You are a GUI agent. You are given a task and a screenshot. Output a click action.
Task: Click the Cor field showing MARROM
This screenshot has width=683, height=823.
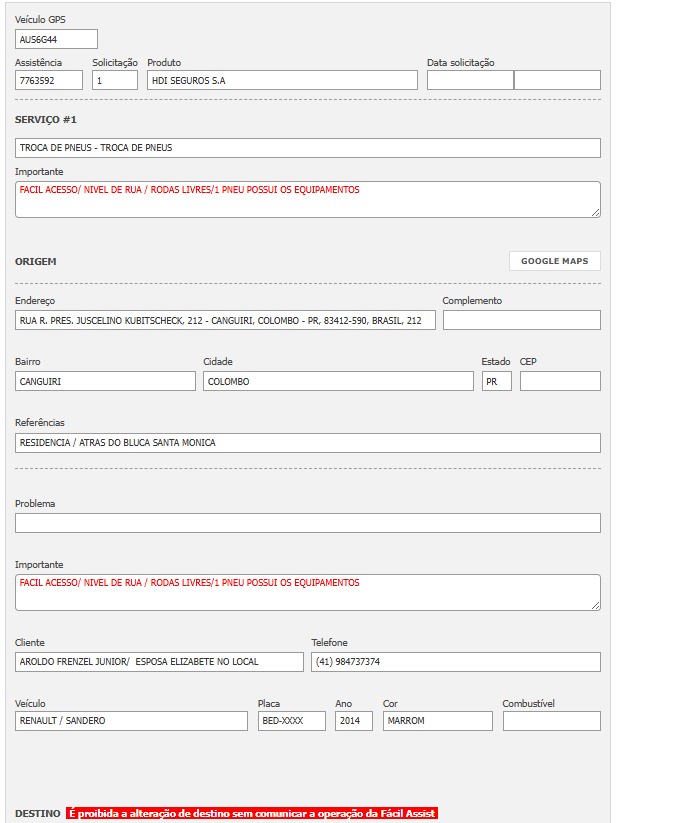[437, 721]
